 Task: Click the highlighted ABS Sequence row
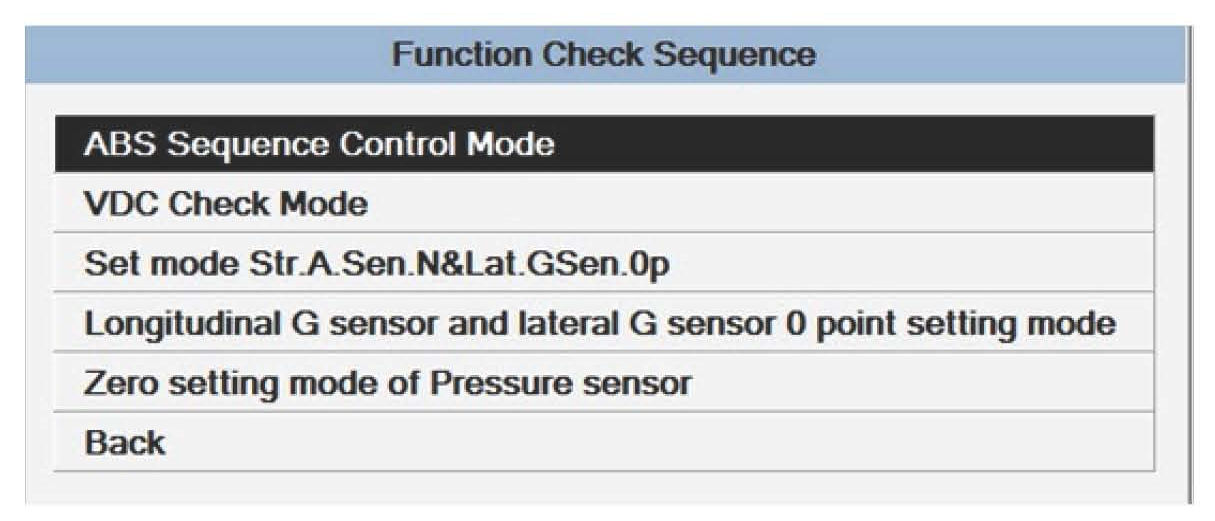[604, 144]
